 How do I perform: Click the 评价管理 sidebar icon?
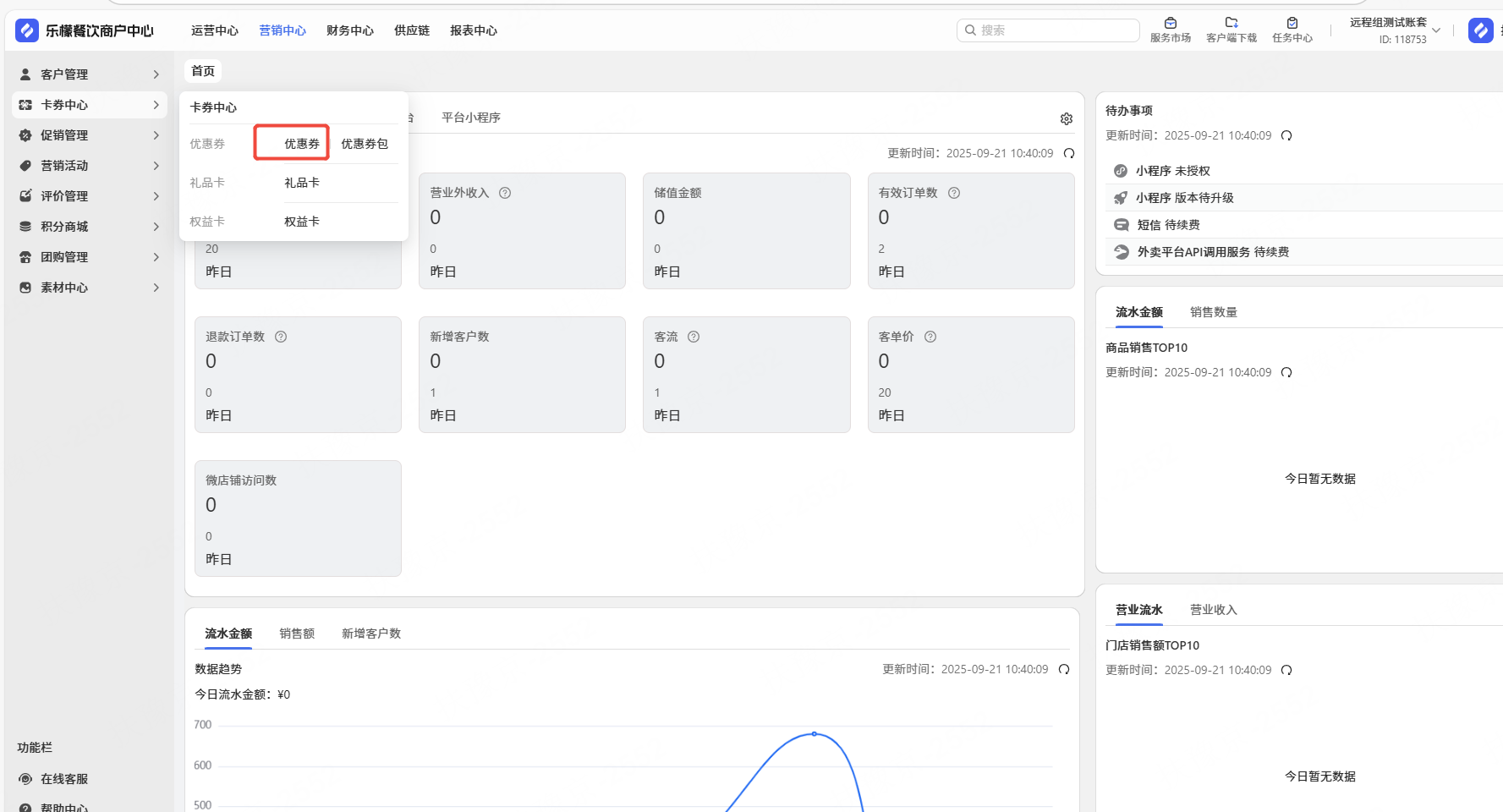point(25,196)
